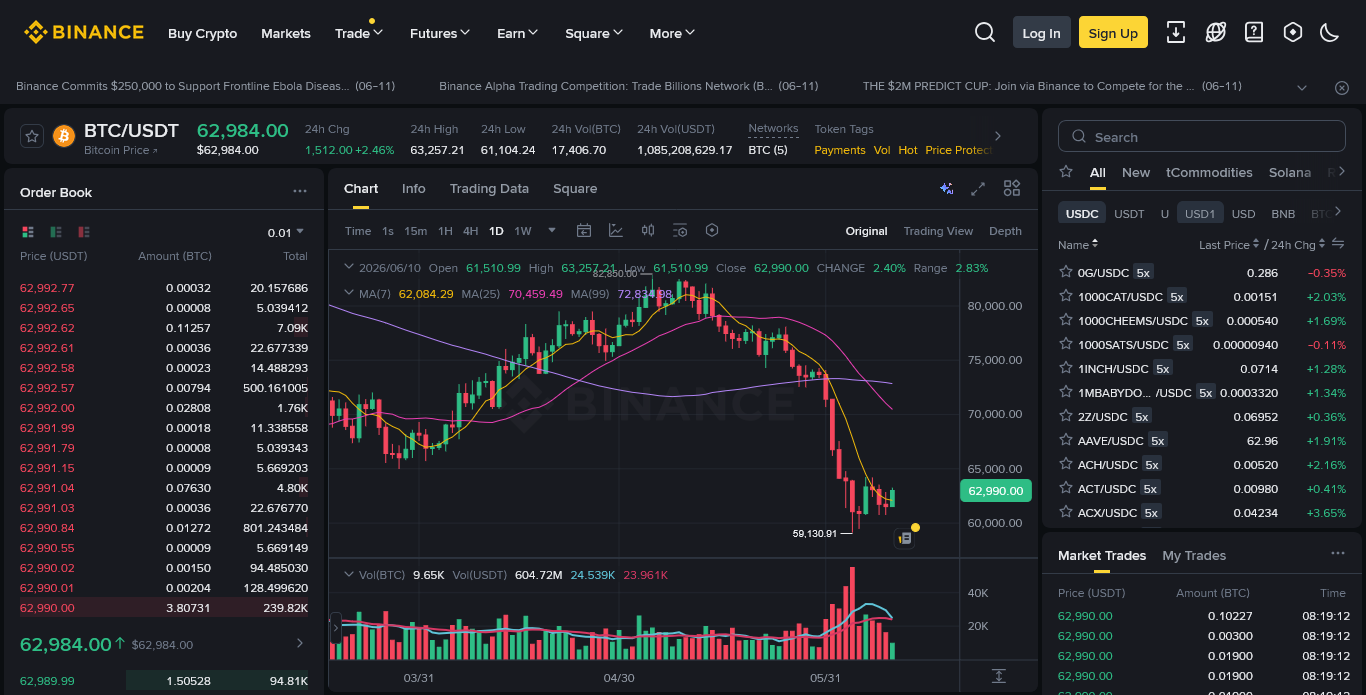Click the Bitcoin coin icon

click(64, 136)
